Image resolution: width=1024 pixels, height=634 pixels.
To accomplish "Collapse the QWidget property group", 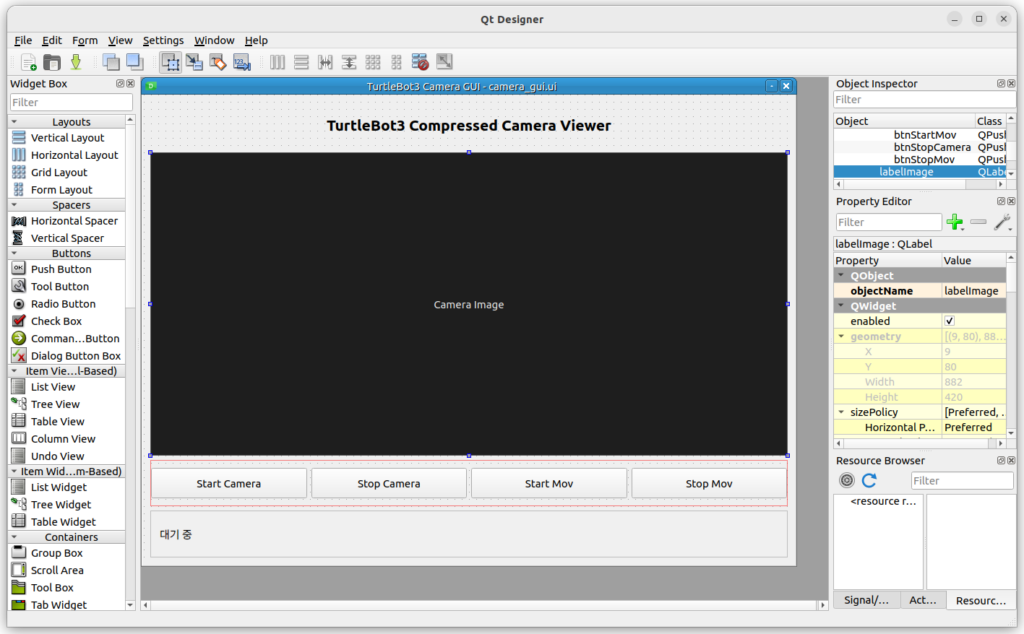I will tap(841, 306).
